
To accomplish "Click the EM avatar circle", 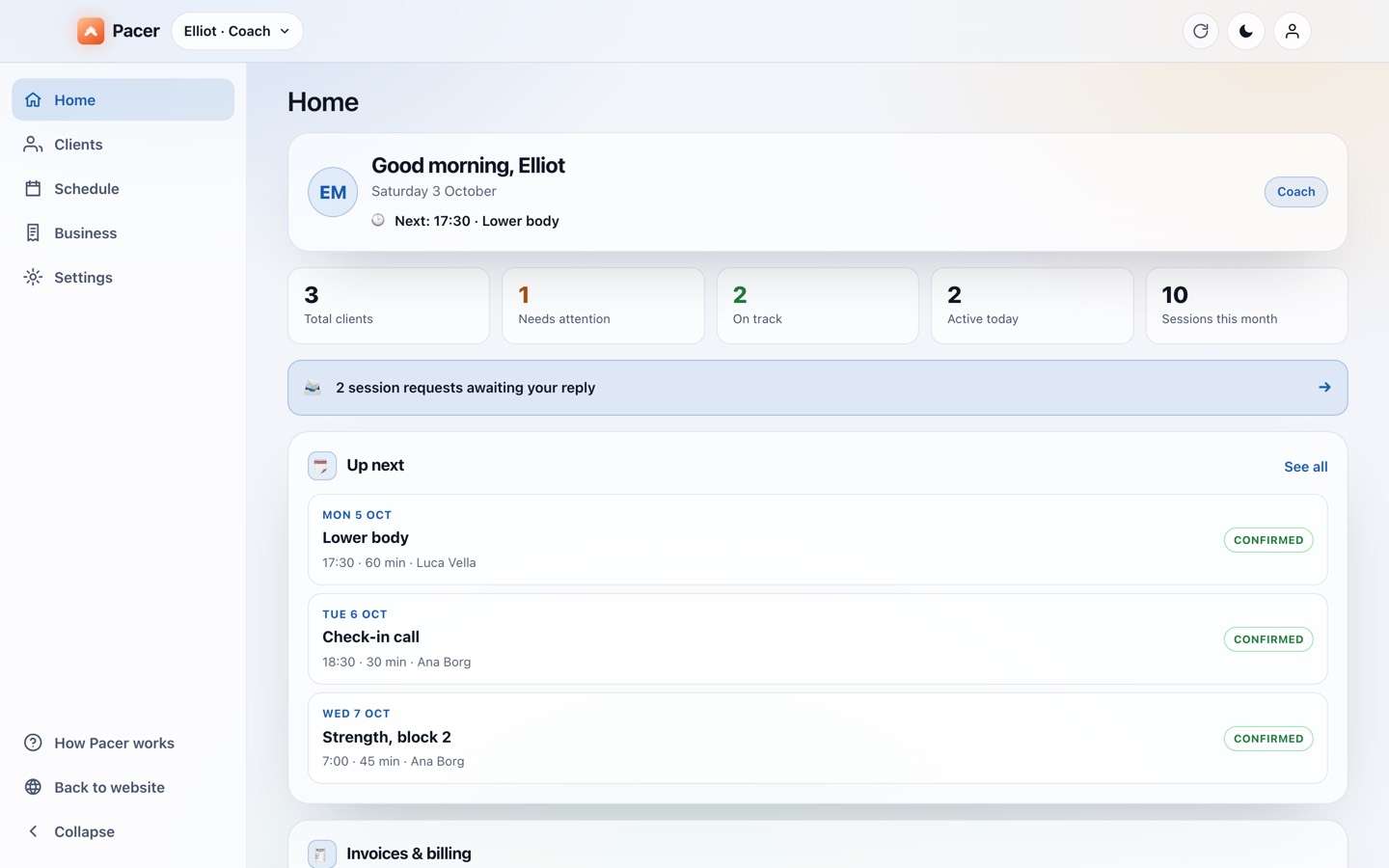I will tap(333, 192).
